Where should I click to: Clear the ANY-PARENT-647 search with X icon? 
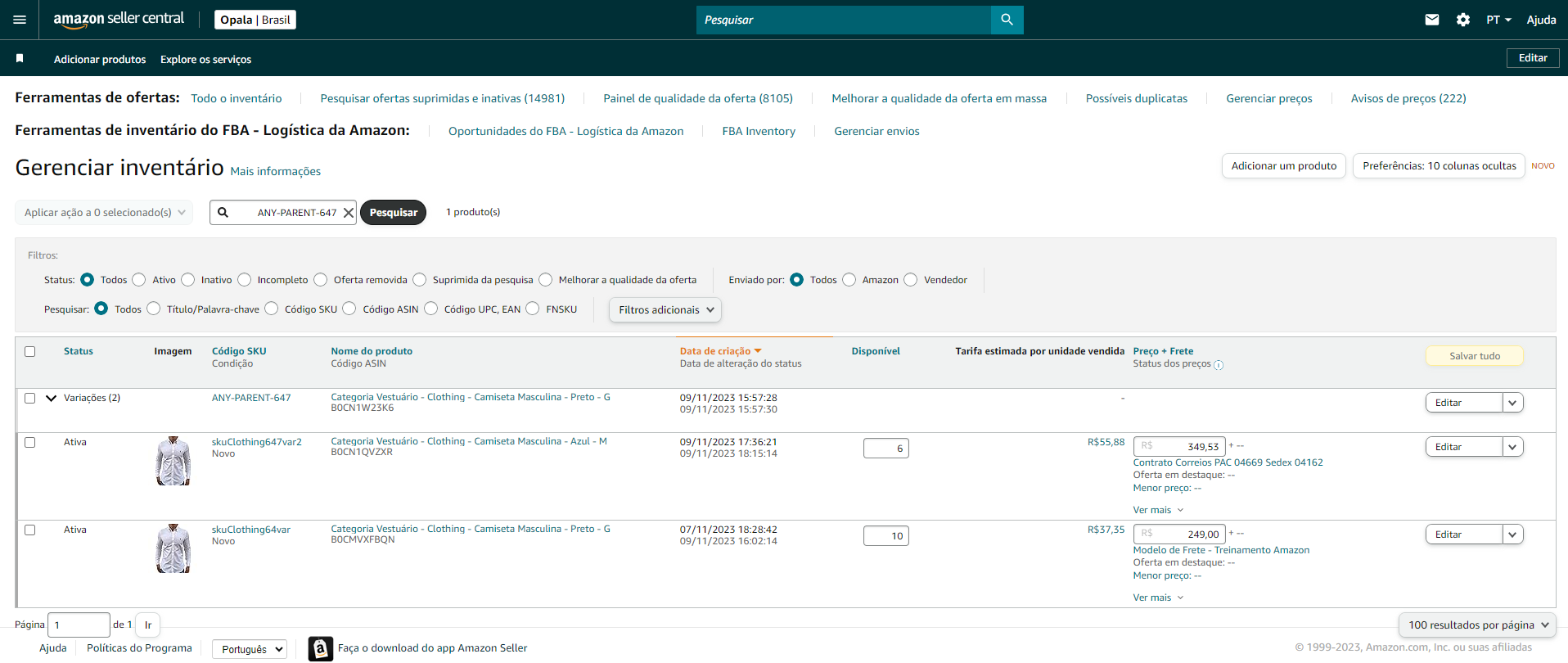pos(348,212)
